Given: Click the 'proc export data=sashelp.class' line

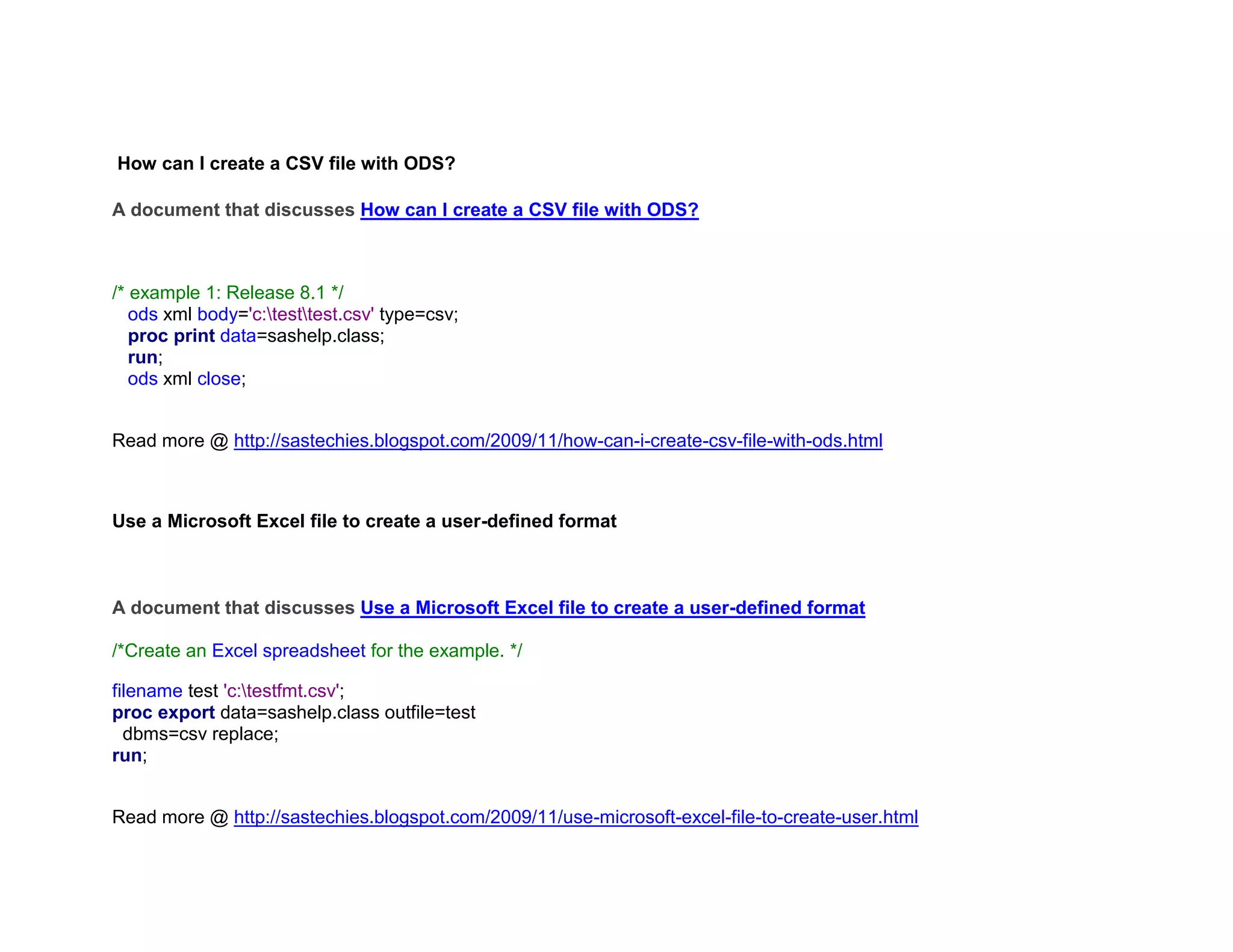Looking at the screenshot, I should coord(293,712).
